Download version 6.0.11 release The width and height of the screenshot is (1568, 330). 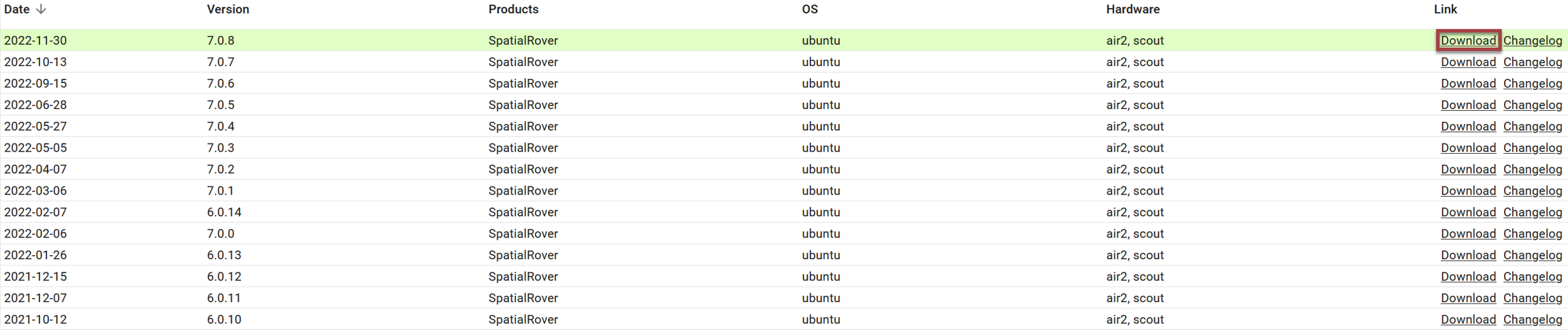click(1468, 298)
